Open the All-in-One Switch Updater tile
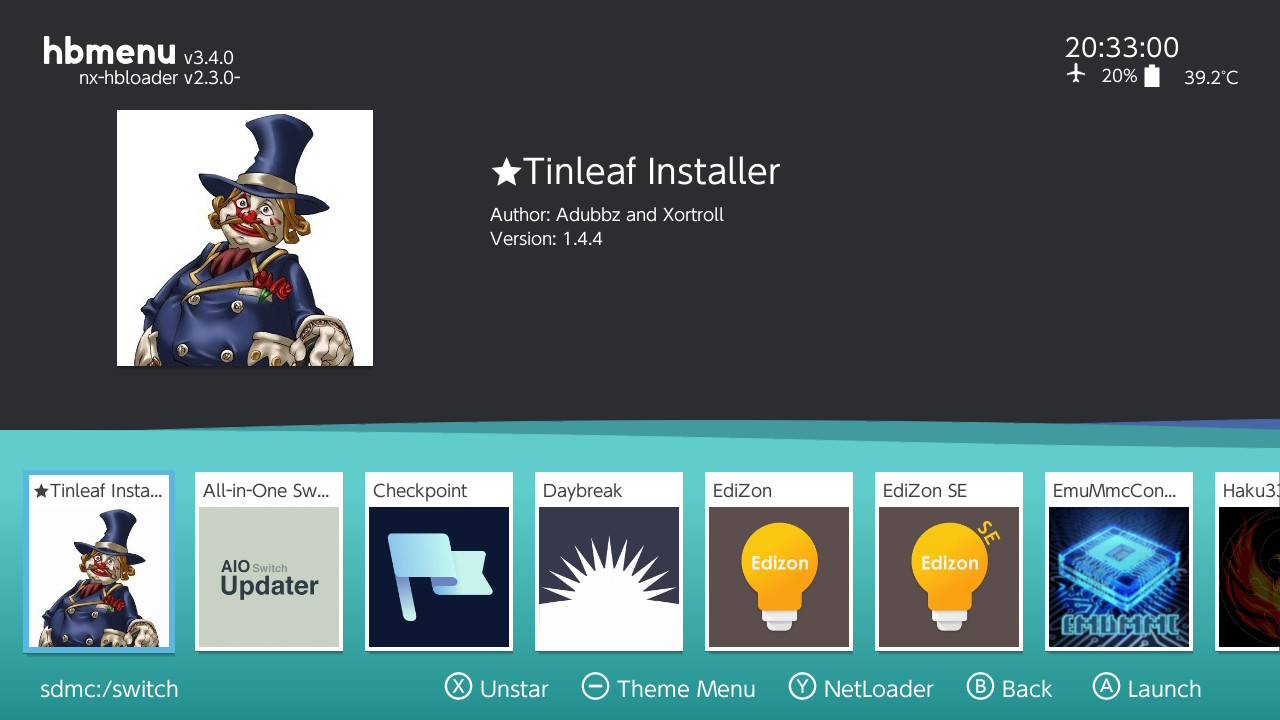This screenshot has width=1280, height=720. 269,562
